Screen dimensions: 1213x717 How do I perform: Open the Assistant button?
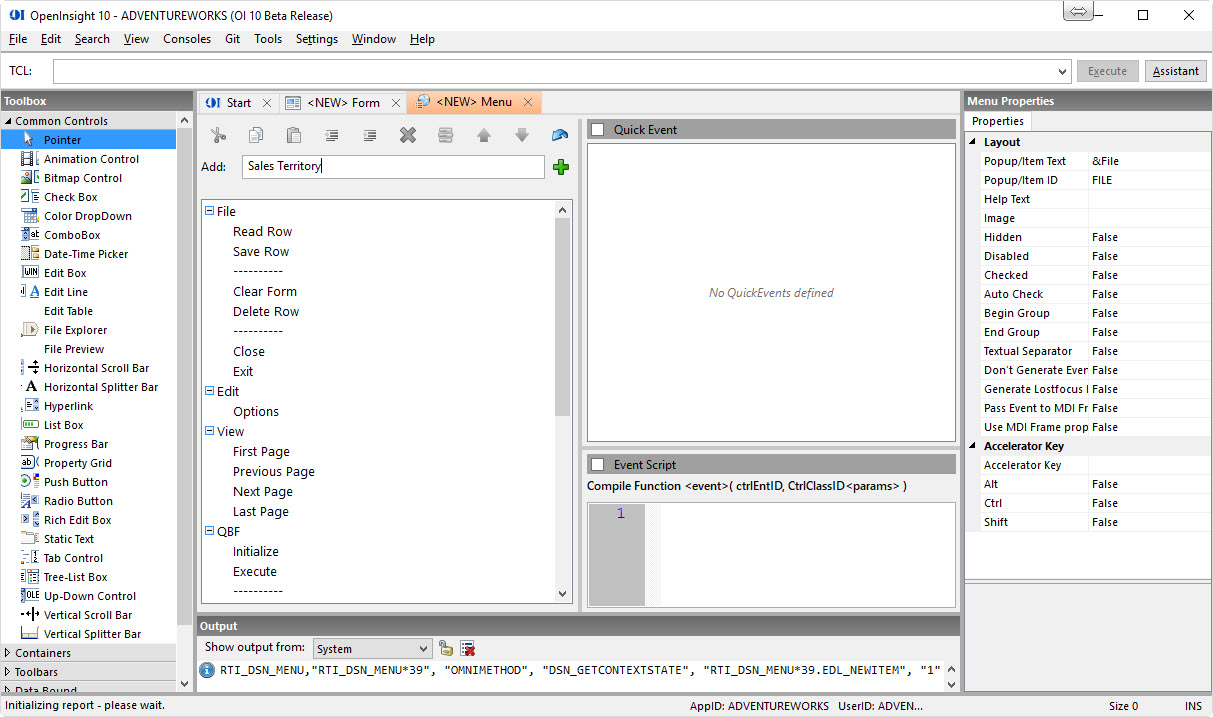click(1176, 71)
